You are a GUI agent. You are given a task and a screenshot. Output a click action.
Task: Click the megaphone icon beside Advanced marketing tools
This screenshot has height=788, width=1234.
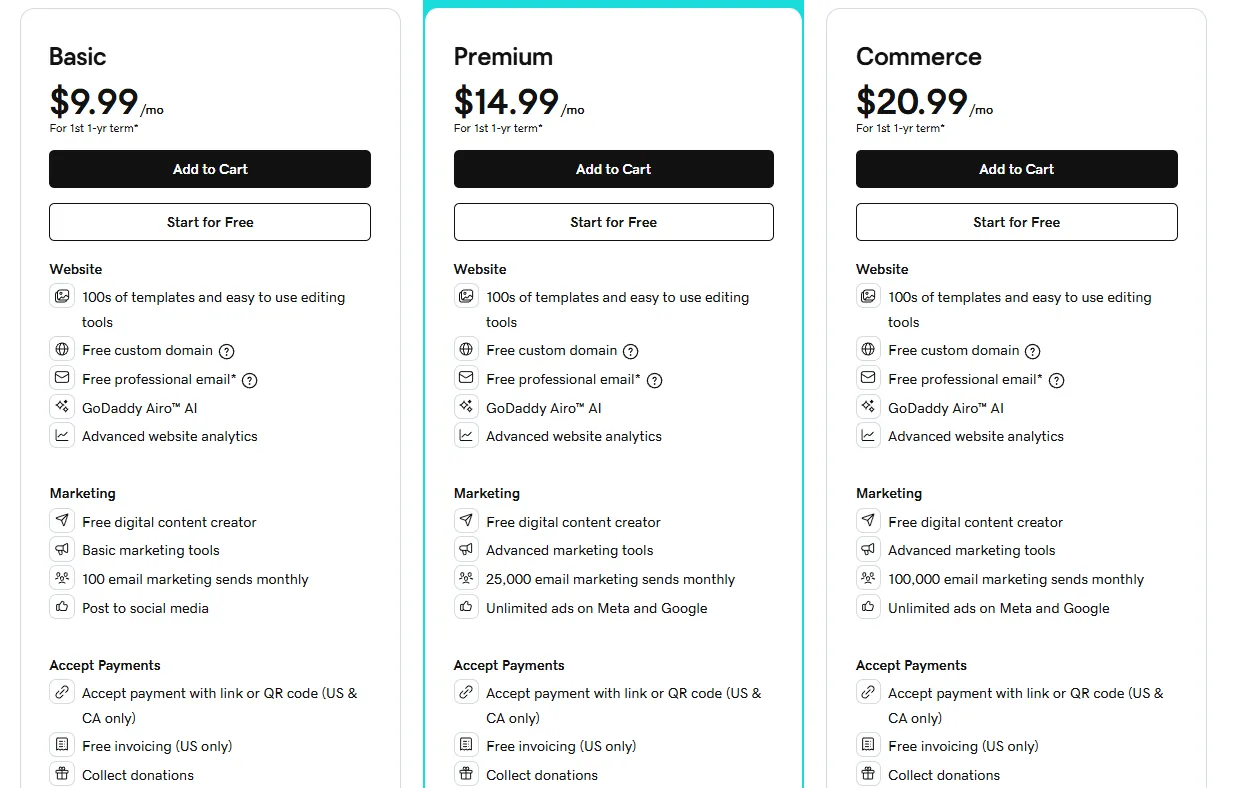point(466,550)
